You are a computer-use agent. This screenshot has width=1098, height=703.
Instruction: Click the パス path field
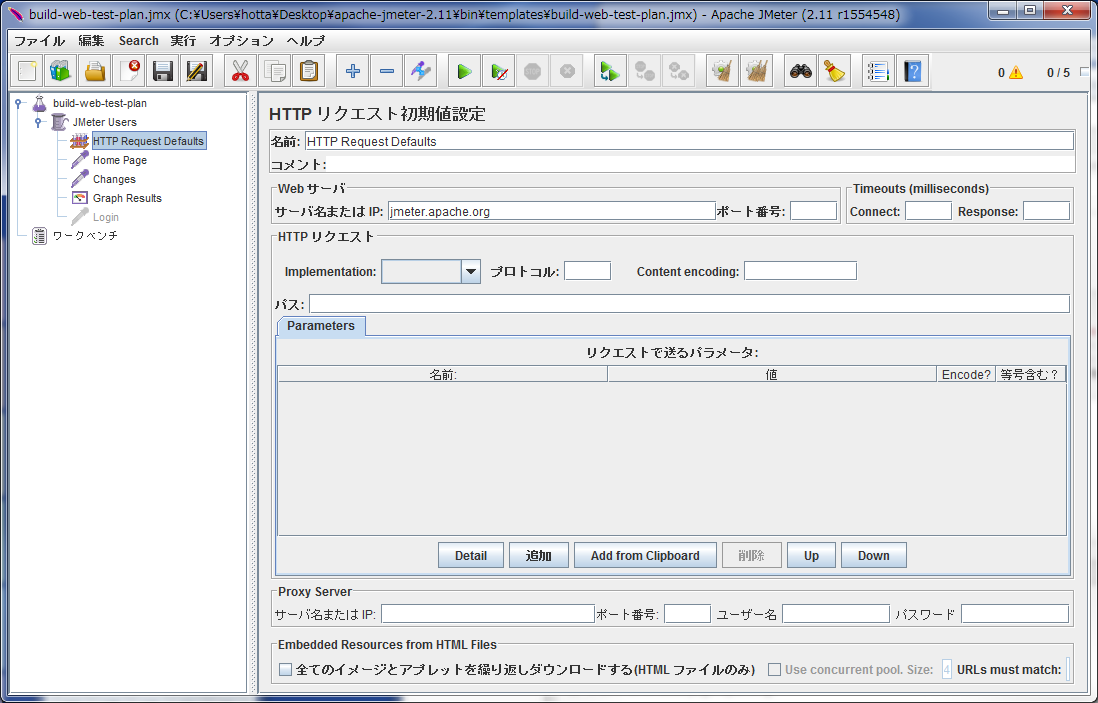pos(689,304)
